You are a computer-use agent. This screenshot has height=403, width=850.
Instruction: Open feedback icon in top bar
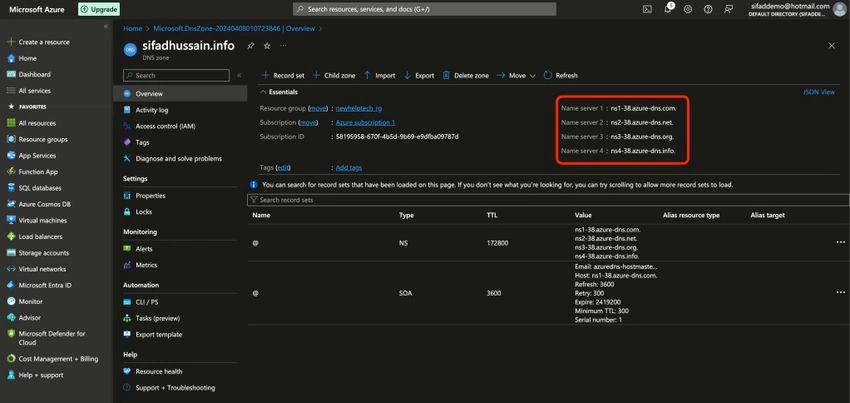click(729, 9)
